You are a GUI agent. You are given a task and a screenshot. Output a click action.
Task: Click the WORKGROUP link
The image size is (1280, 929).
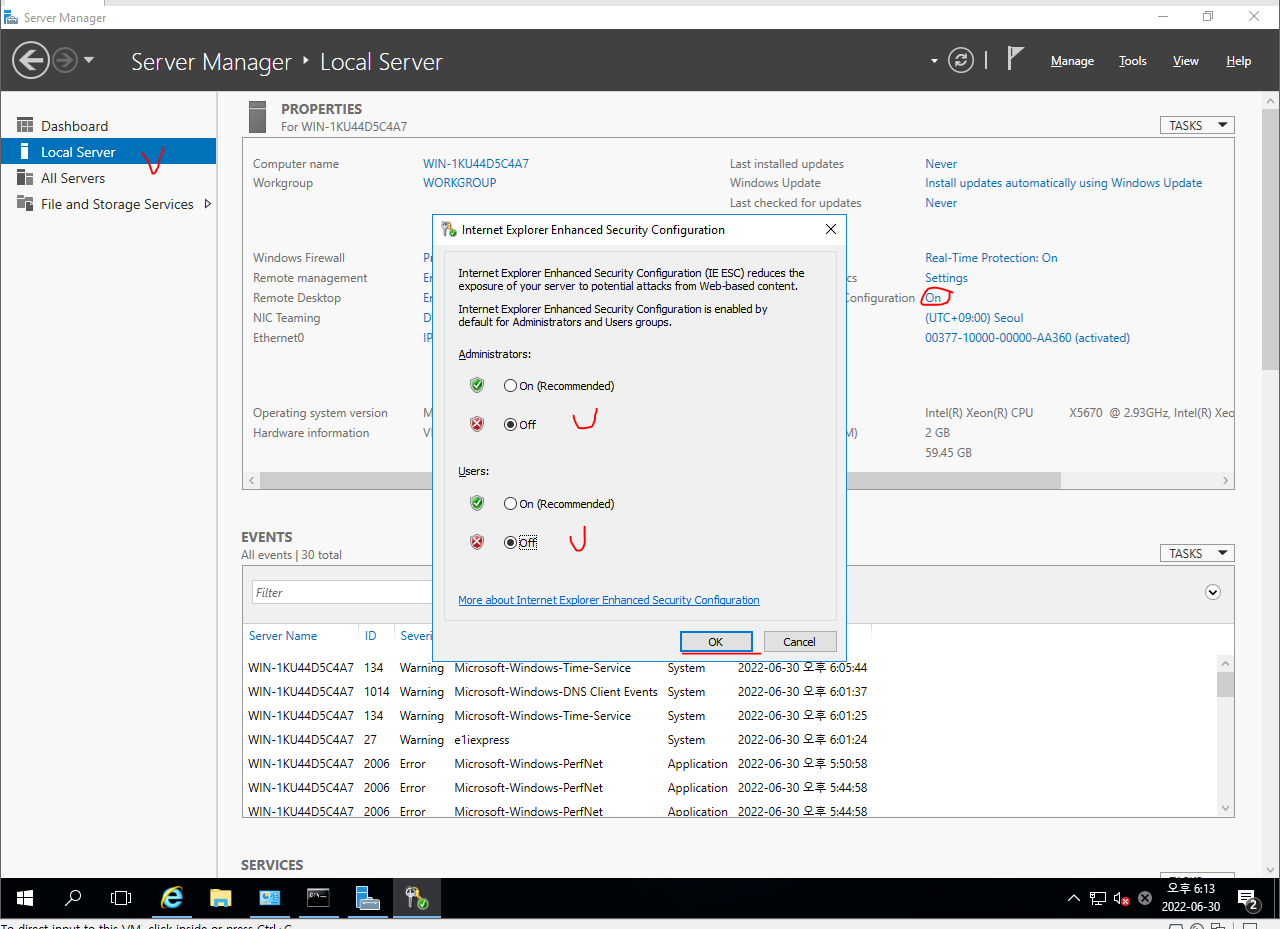(460, 183)
